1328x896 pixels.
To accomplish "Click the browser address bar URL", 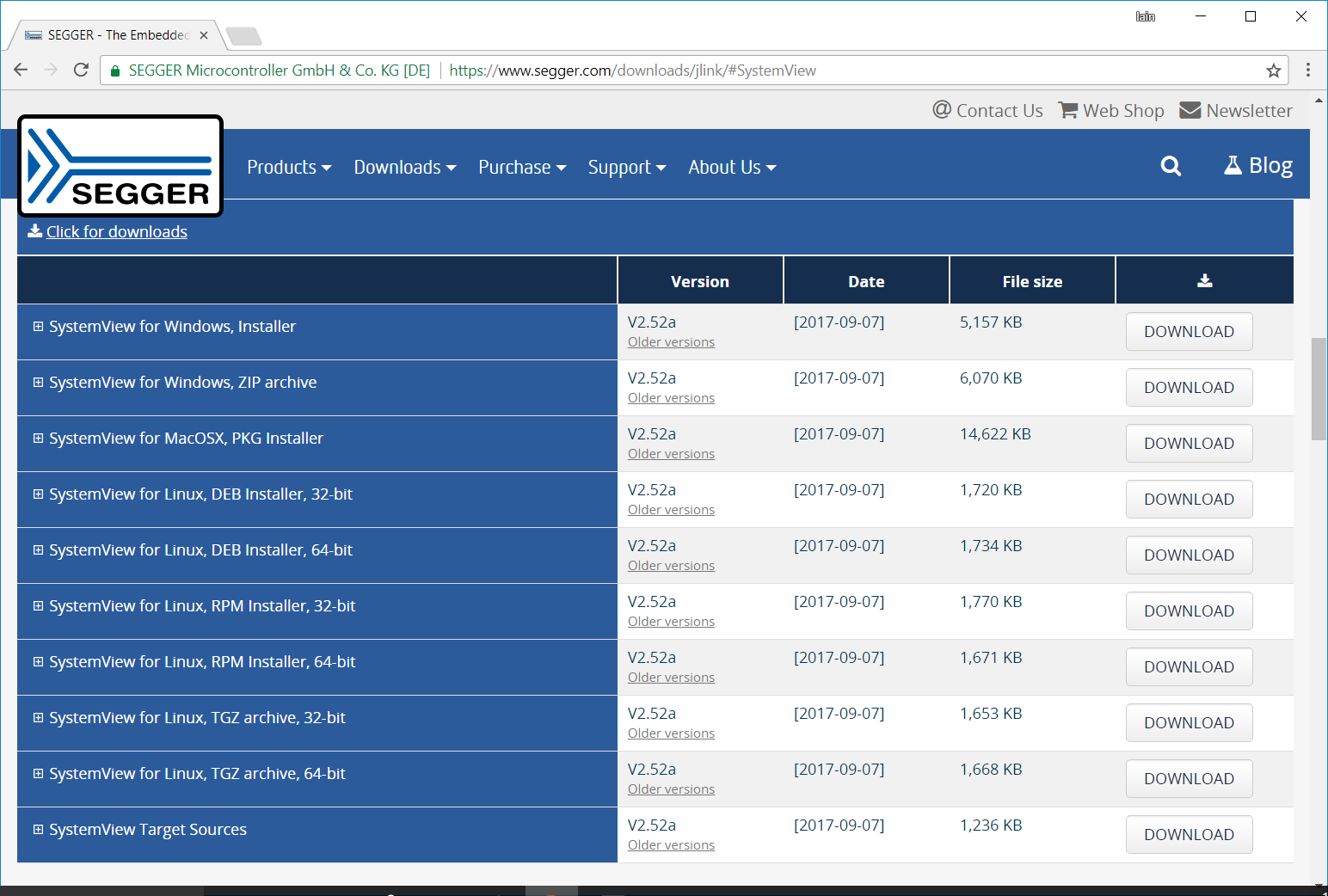I will point(632,71).
